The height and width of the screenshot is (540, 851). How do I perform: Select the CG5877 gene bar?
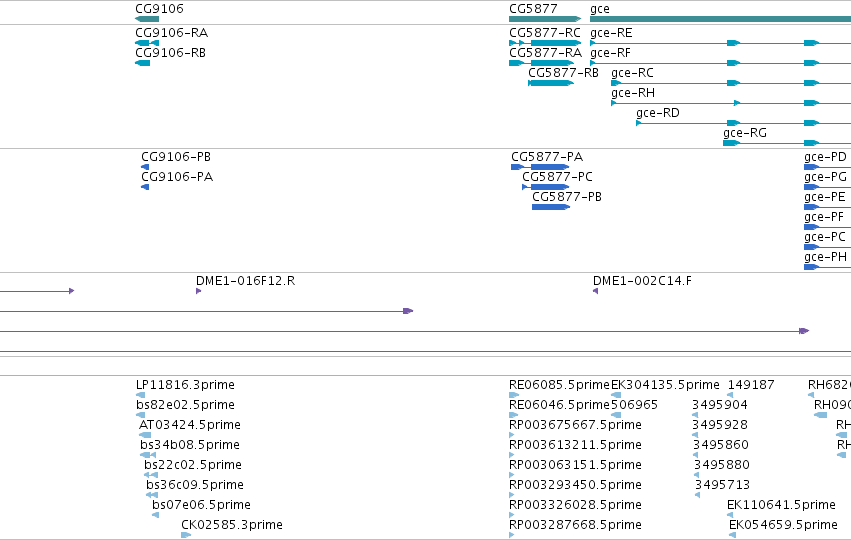(x=545, y=19)
